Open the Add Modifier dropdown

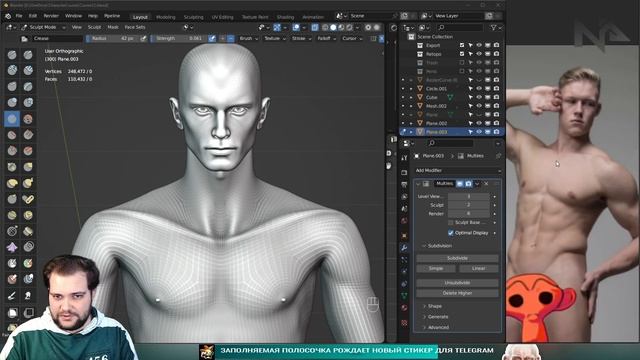pyautogui.click(x=457, y=170)
